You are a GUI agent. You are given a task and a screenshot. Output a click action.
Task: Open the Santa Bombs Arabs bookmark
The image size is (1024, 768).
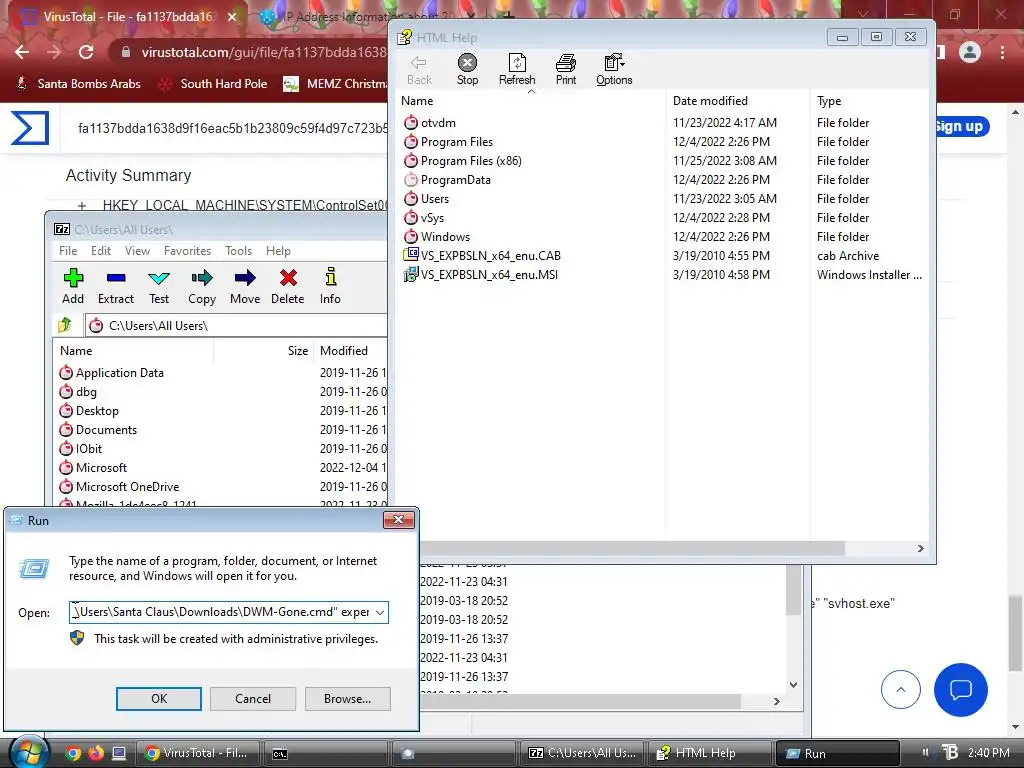coord(78,84)
